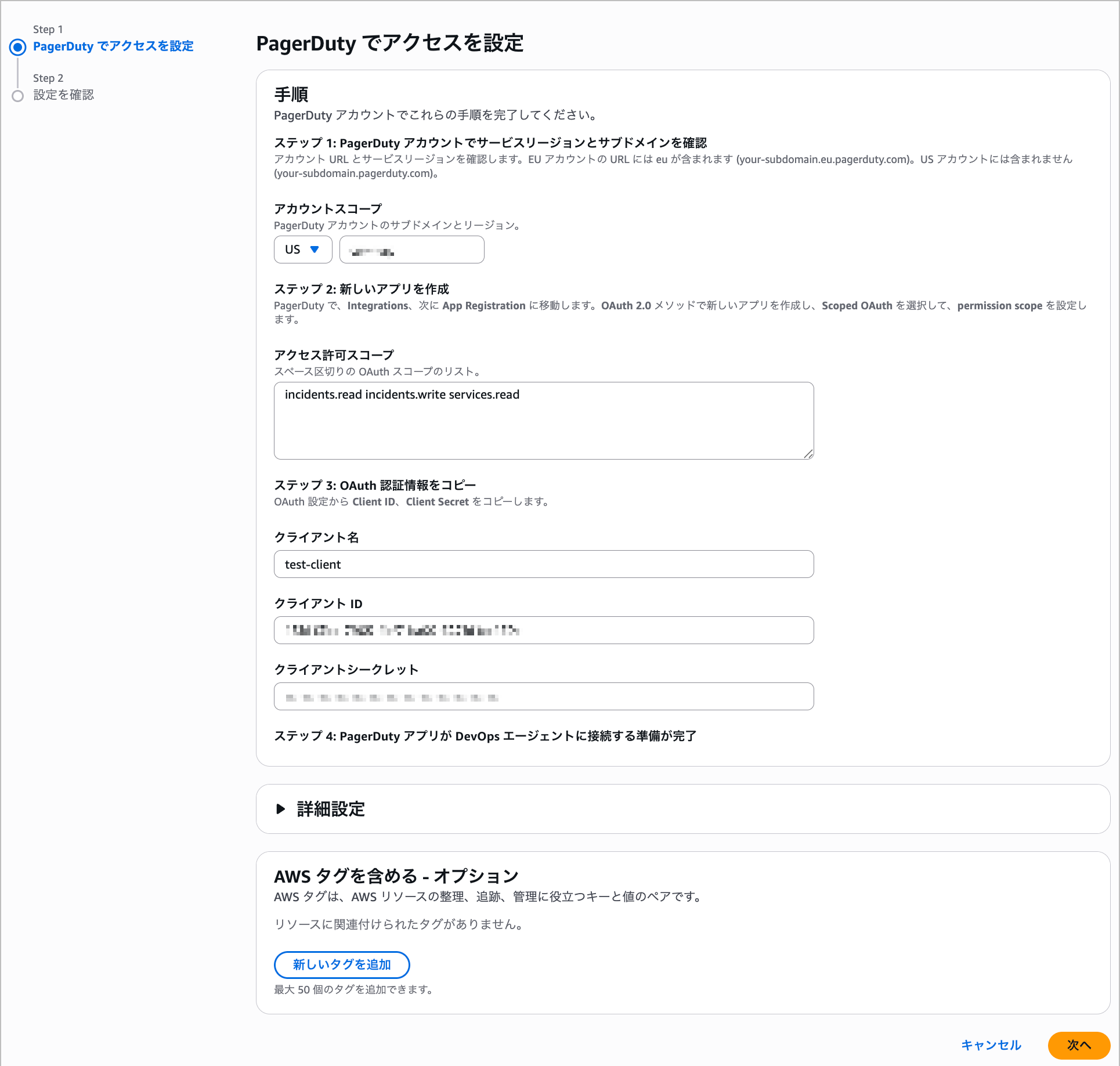1120x1066 pixels.
Task: Click the Step 2 empty circle indicator icon
Action: click(18, 95)
